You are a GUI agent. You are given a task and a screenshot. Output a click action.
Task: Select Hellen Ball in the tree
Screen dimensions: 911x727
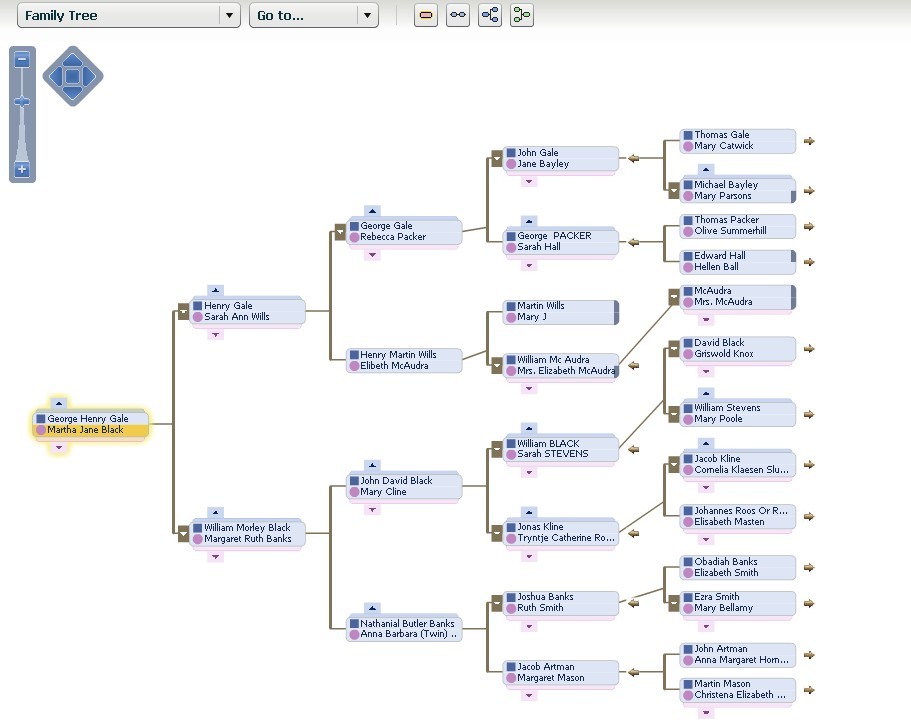(716, 267)
